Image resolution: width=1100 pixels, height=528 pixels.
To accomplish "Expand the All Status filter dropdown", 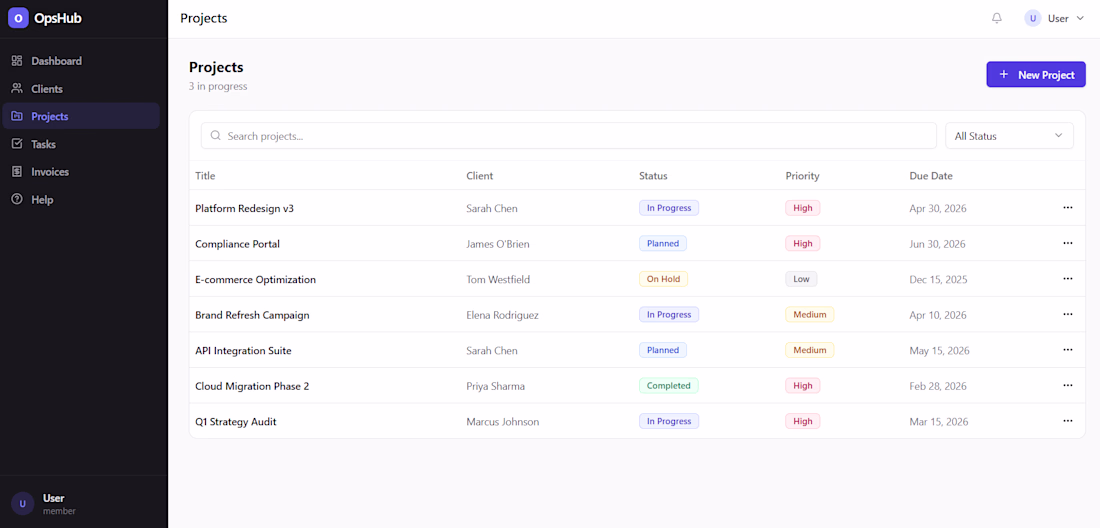I will click(x=1009, y=136).
